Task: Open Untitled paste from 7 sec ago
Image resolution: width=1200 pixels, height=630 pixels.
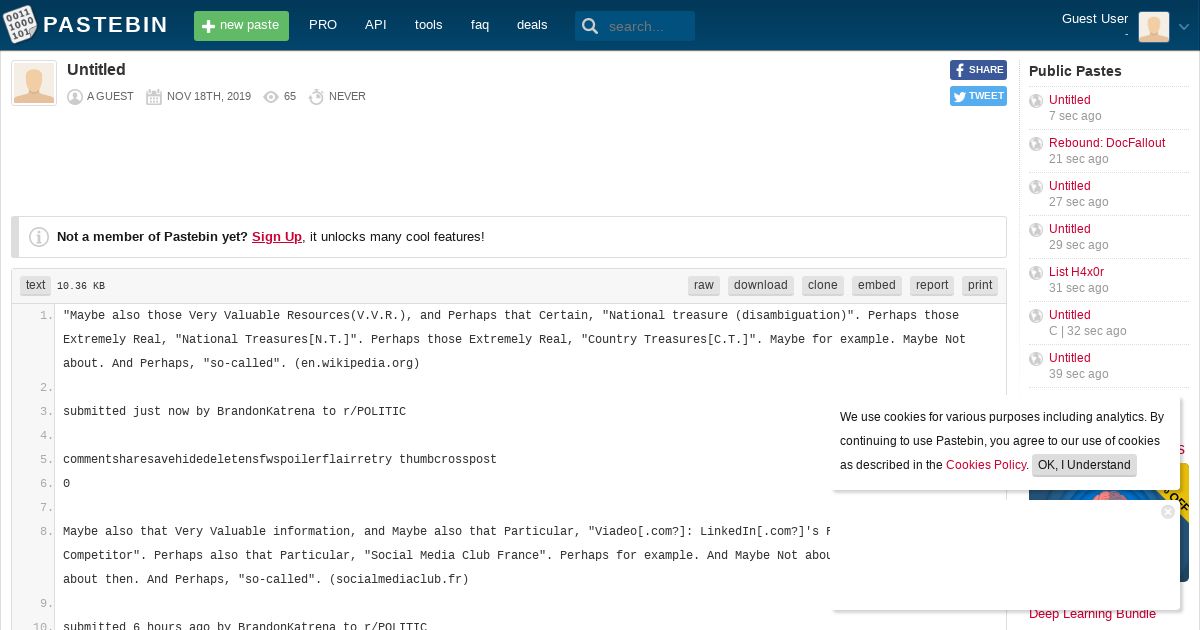Action: [1070, 100]
